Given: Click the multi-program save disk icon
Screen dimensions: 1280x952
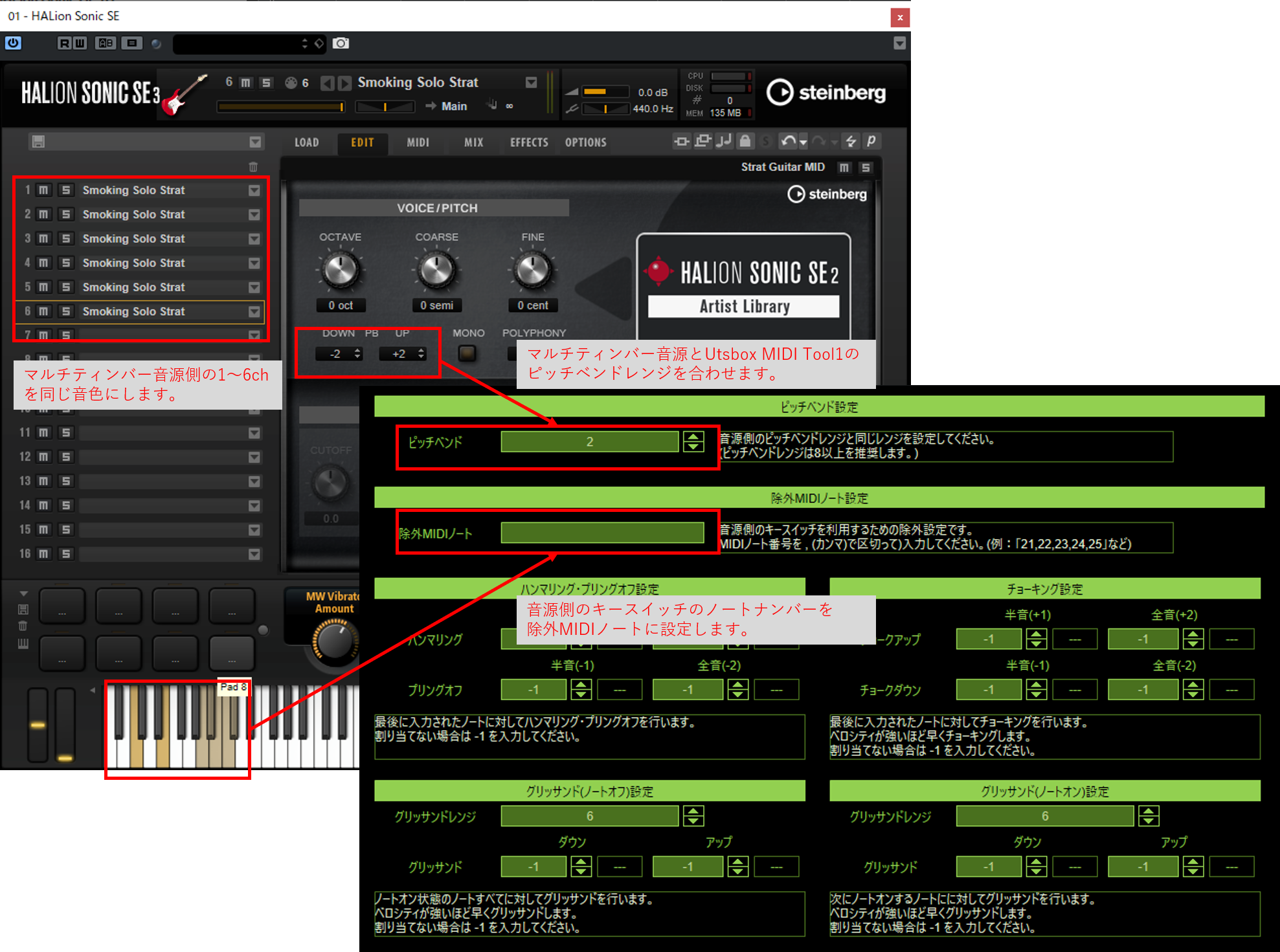Looking at the screenshot, I should (38, 142).
